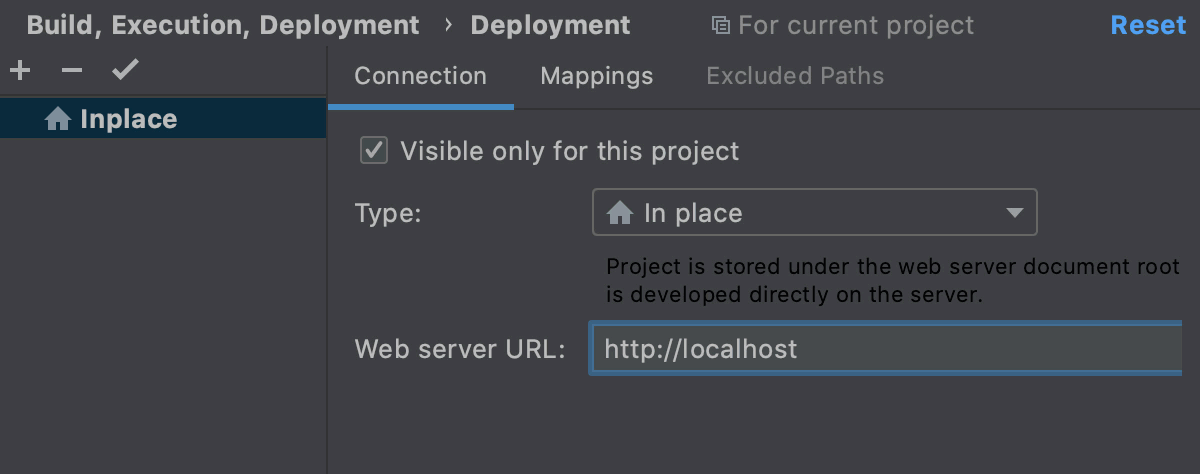Mark server as default with checkmark icon

[x=125, y=71]
